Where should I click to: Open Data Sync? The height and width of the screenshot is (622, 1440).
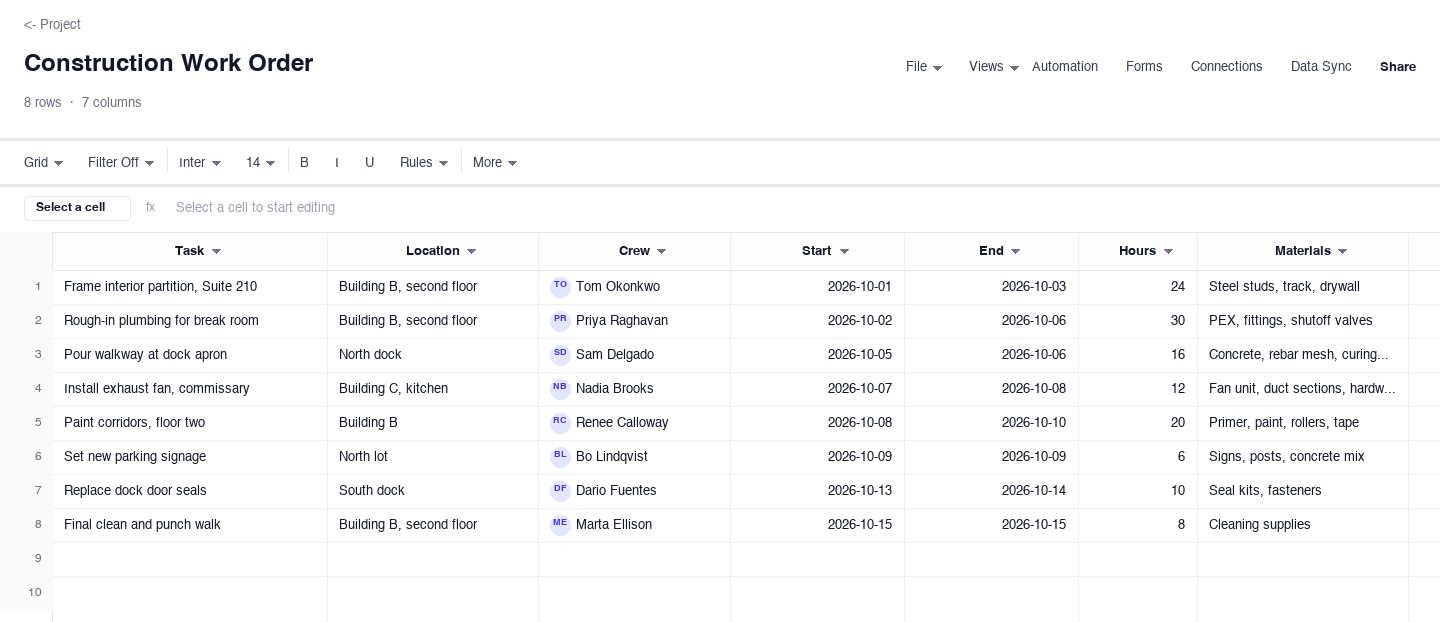click(1321, 67)
